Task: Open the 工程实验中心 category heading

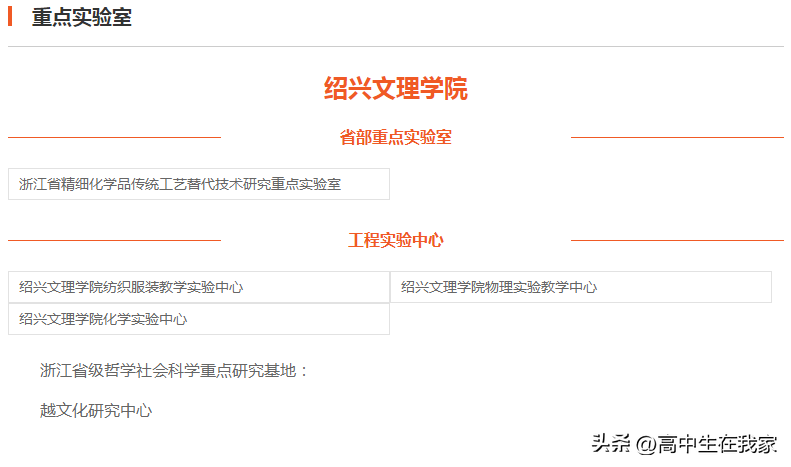Action: 396,240
